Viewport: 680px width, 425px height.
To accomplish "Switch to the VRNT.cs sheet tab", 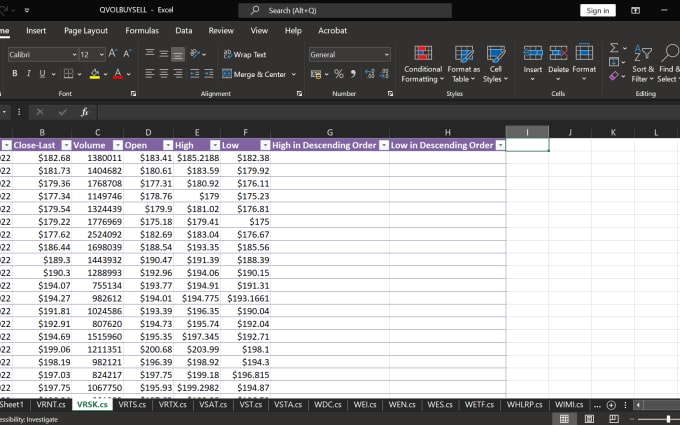I will click(x=51, y=405).
